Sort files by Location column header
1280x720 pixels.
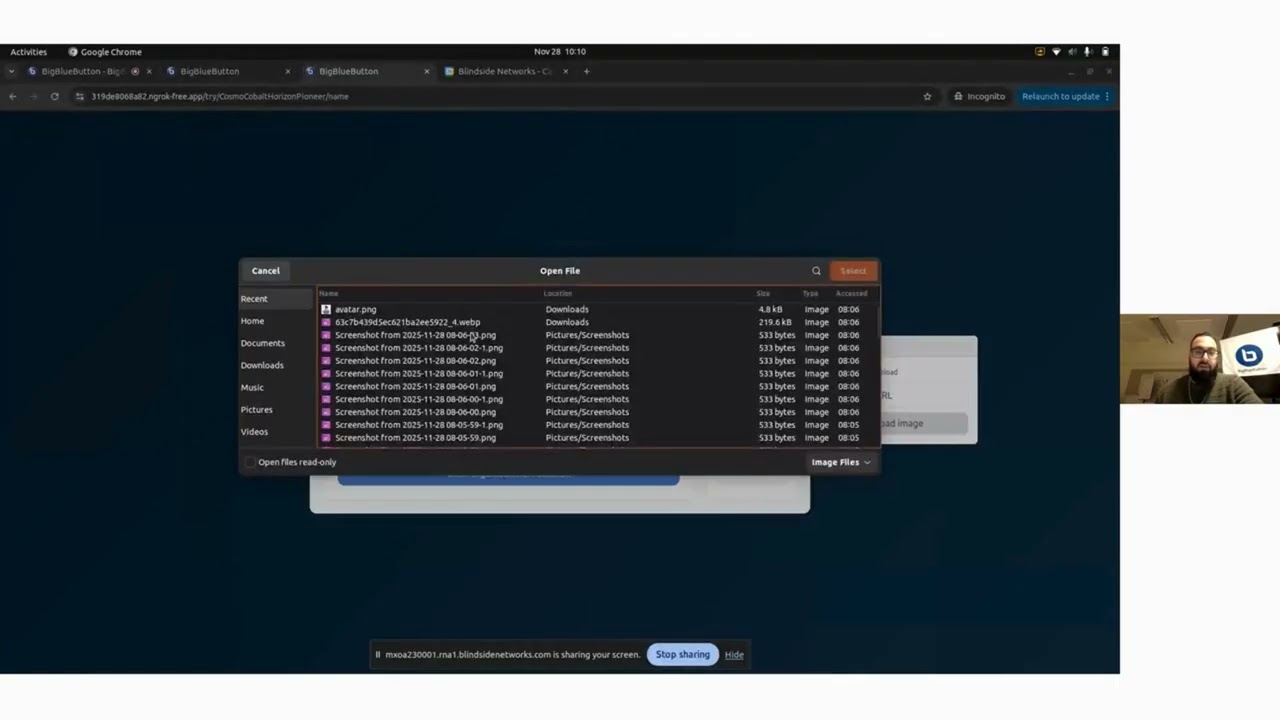click(558, 294)
